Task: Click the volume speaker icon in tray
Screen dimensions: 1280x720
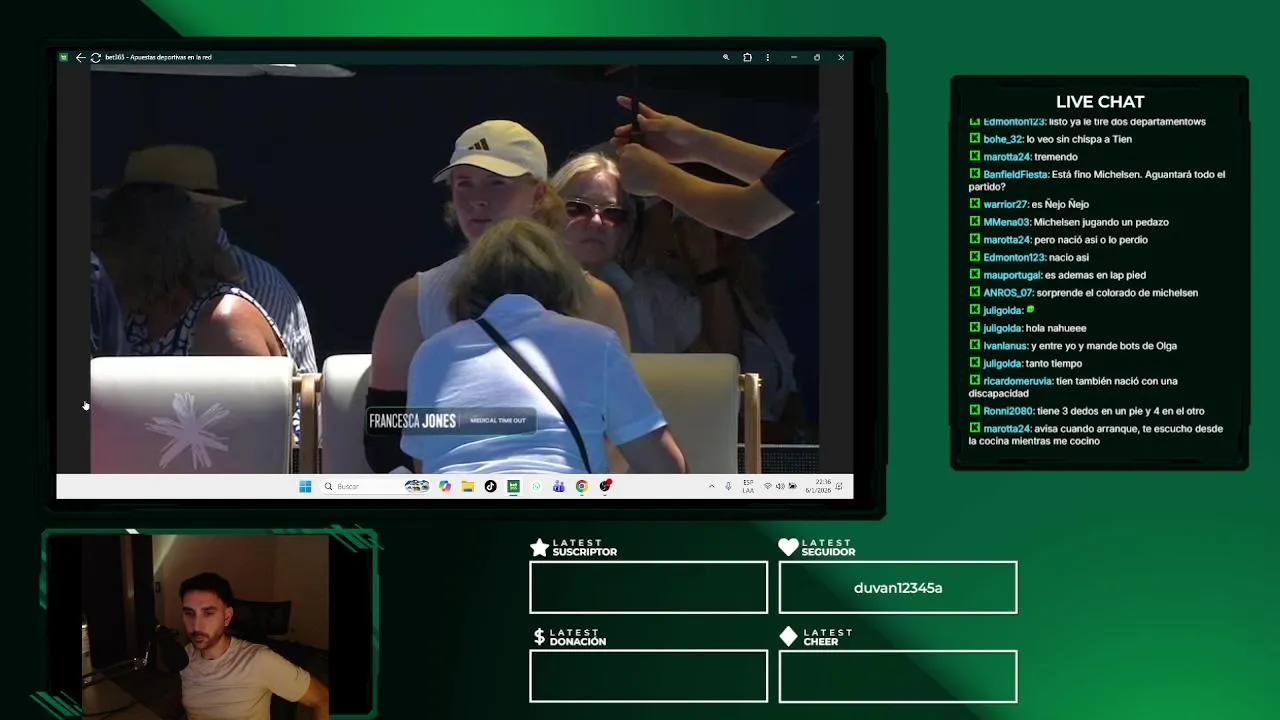Action: 780,486
